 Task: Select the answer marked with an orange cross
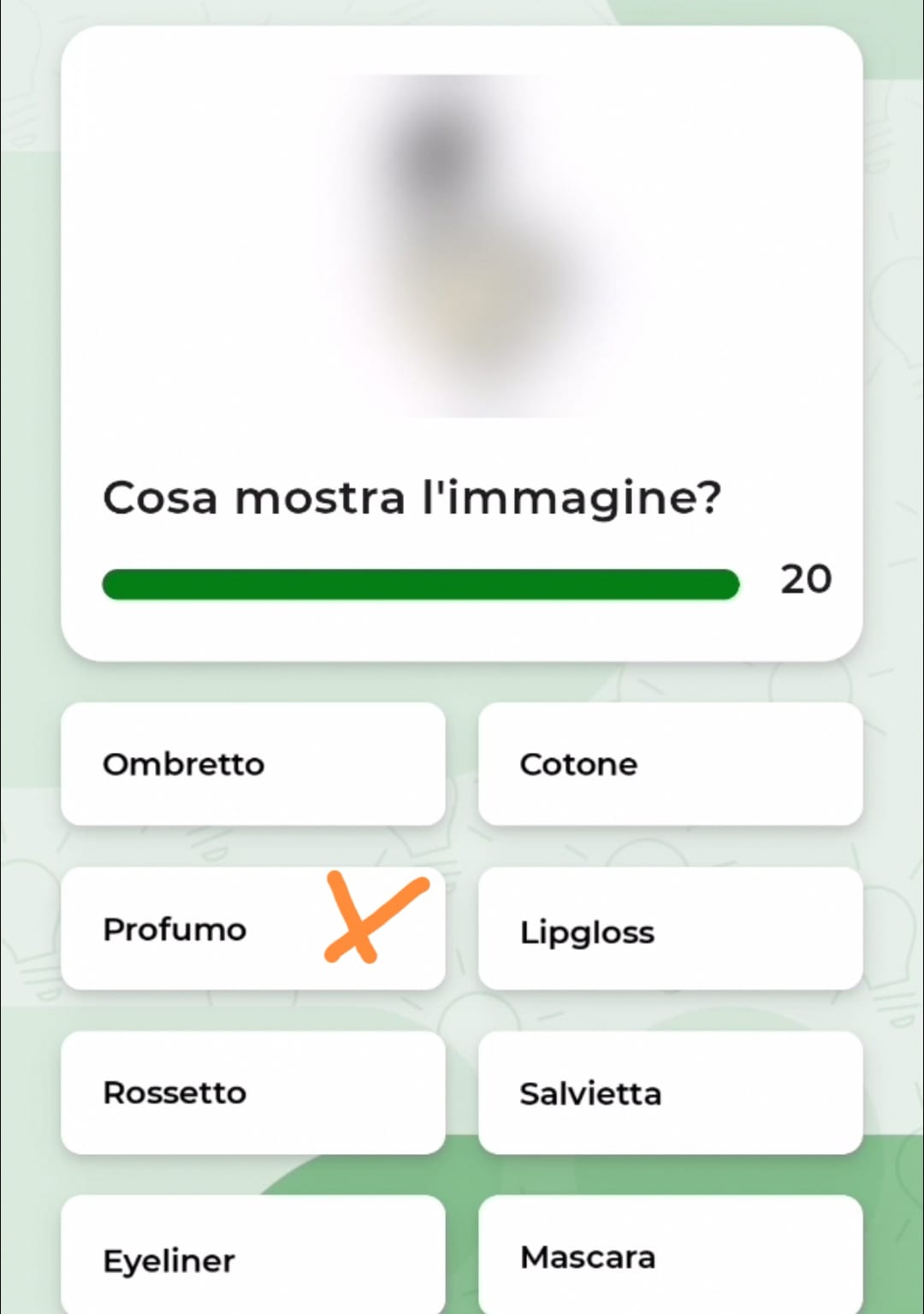[197, 929]
